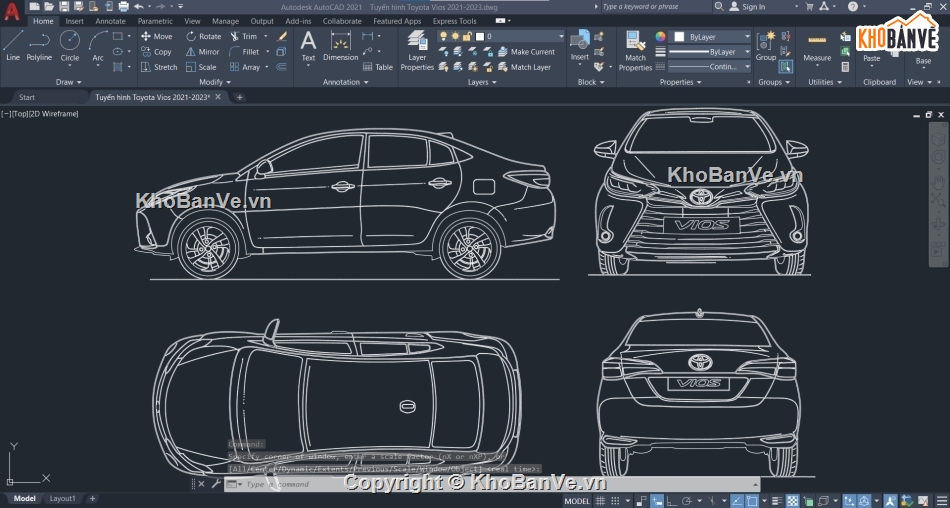Screen dimensions: 950x508
Task: Open the Parametric ribbon tab
Action: click(155, 21)
